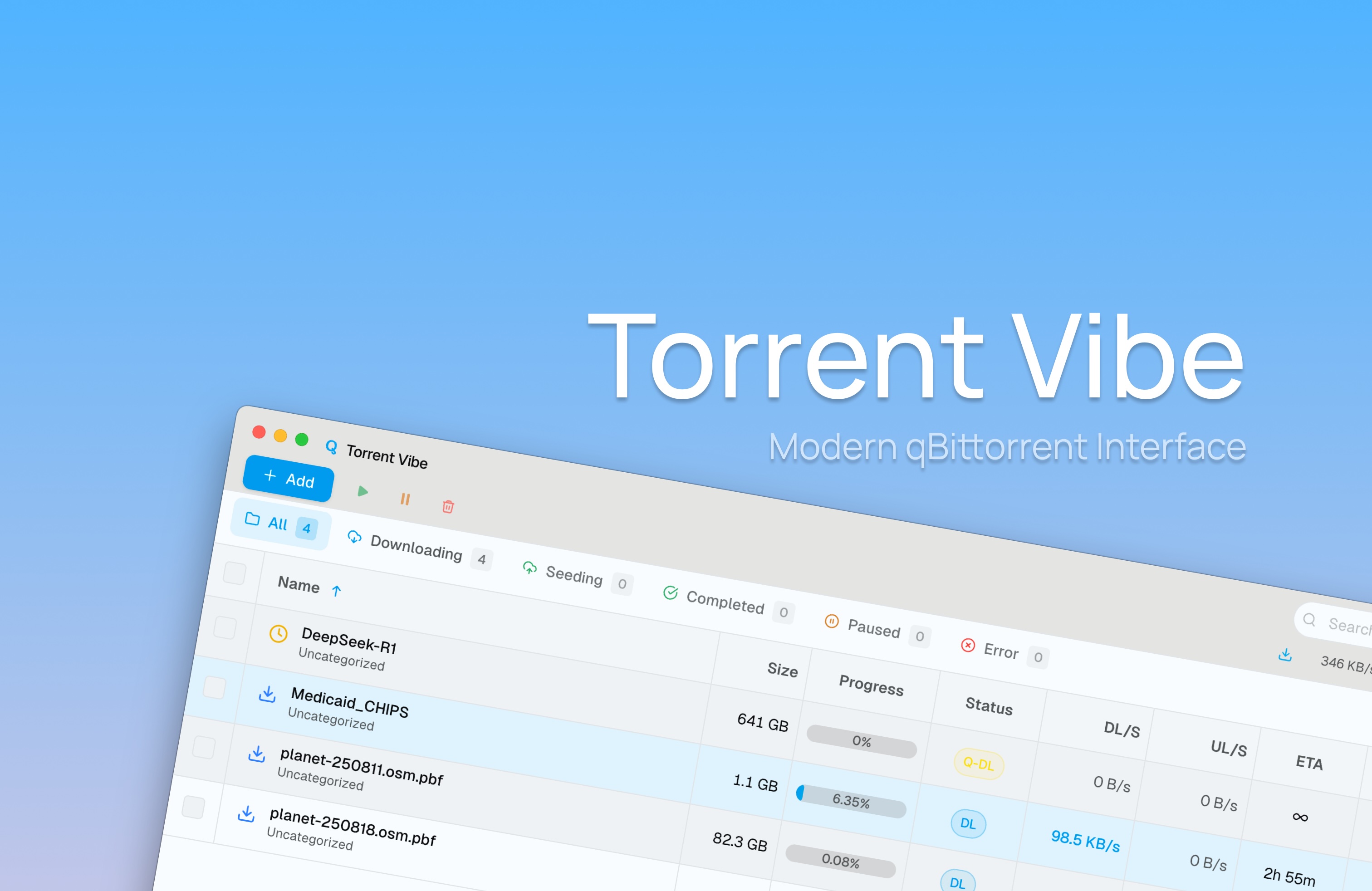Sort by the ETA column header
The height and width of the screenshot is (891, 1372).
(1309, 763)
